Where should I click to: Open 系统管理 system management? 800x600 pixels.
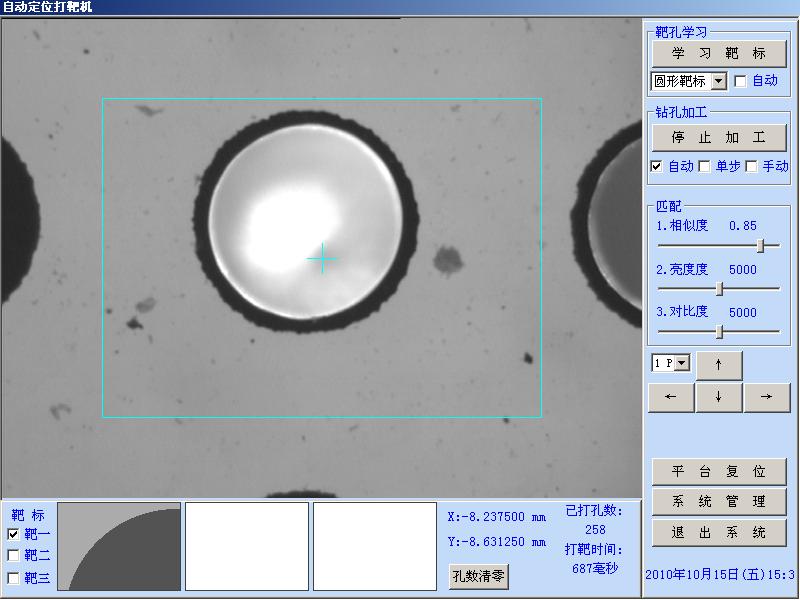718,502
